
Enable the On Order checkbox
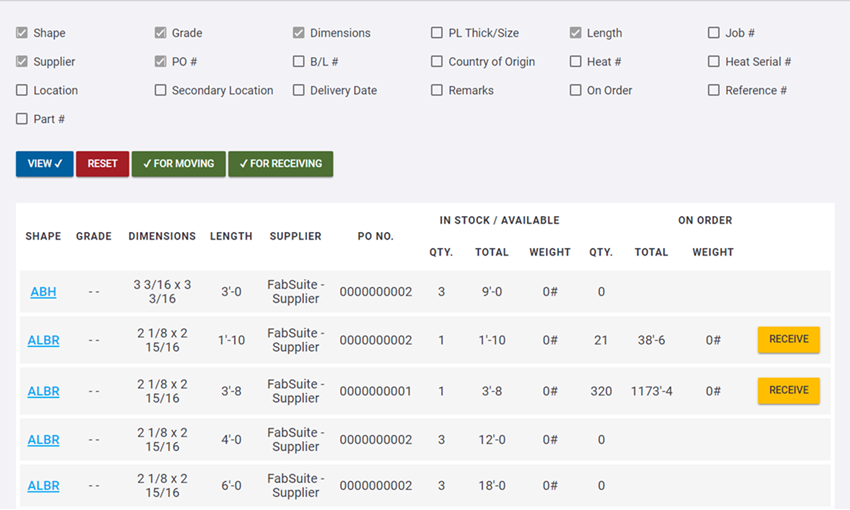(x=576, y=90)
